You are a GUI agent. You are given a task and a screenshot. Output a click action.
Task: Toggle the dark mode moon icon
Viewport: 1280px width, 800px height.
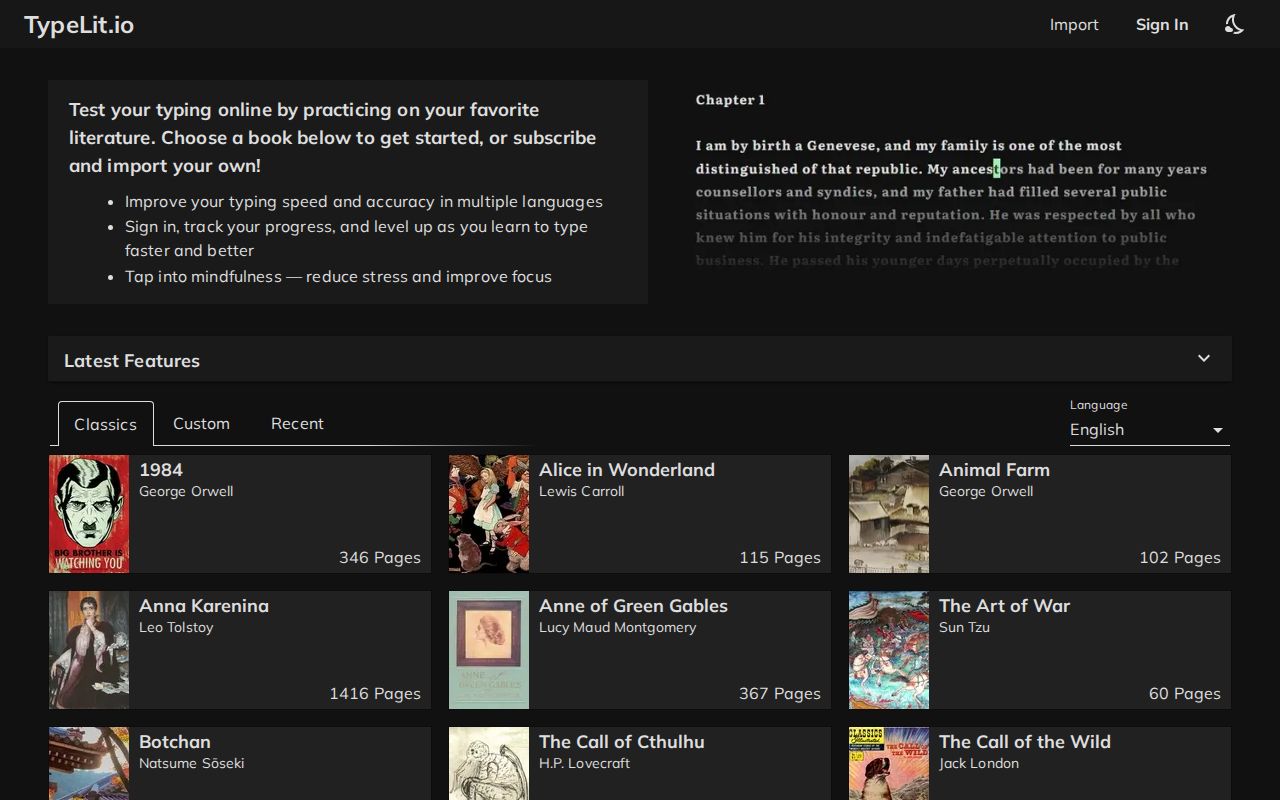coord(1233,24)
